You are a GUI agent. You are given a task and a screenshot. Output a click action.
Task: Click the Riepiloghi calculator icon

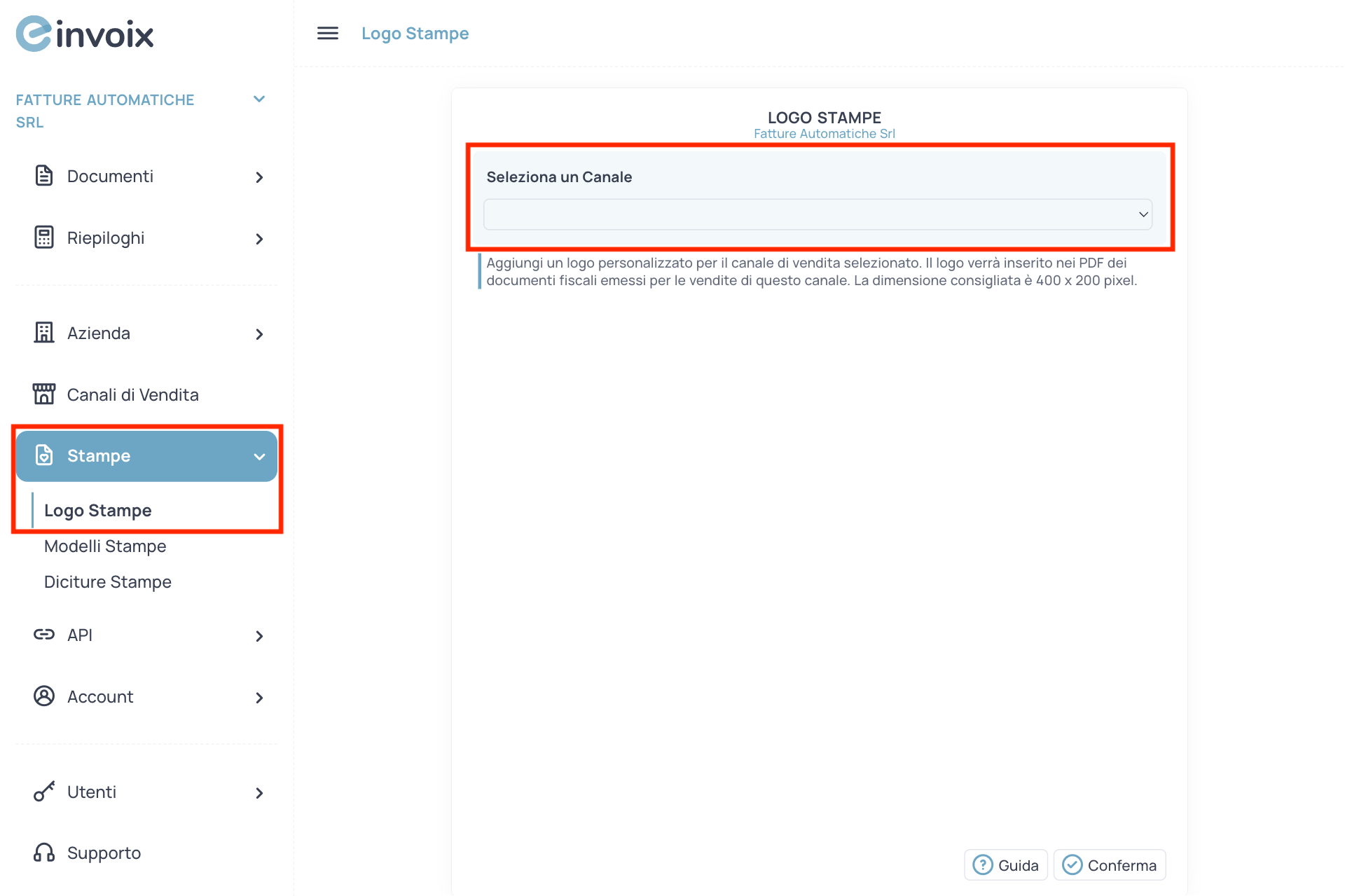[43, 237]
